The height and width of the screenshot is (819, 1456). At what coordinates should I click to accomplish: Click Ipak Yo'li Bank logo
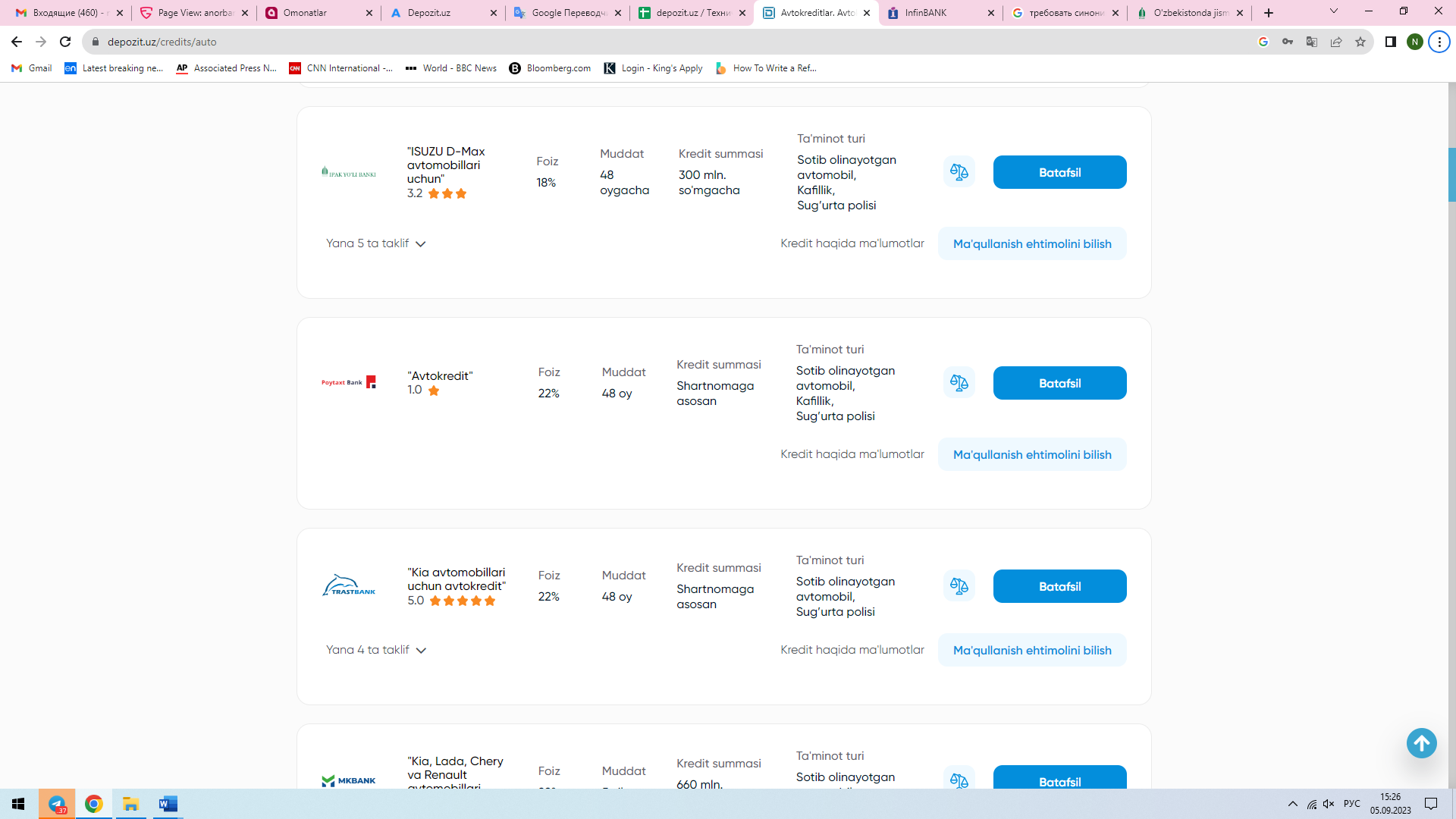tap(349, 172)
